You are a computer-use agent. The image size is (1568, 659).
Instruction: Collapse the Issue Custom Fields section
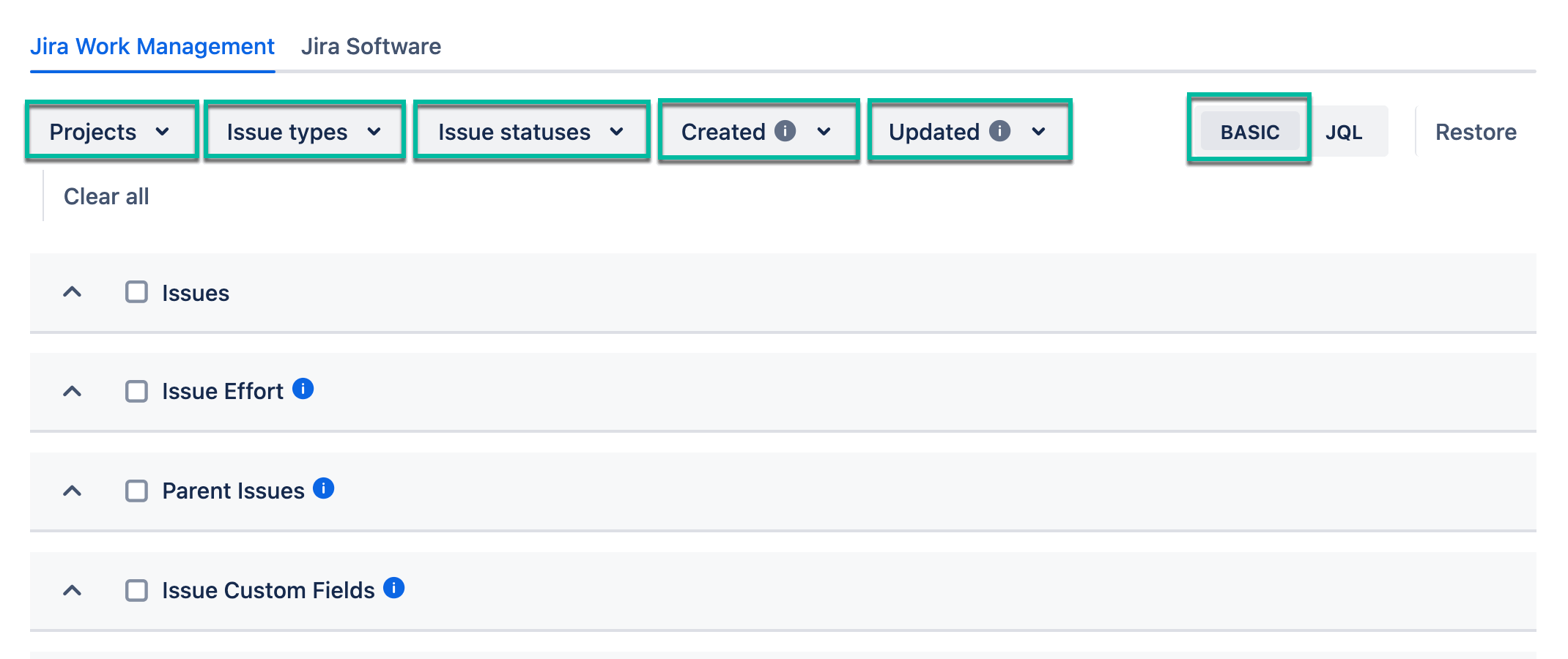(72, 590)
